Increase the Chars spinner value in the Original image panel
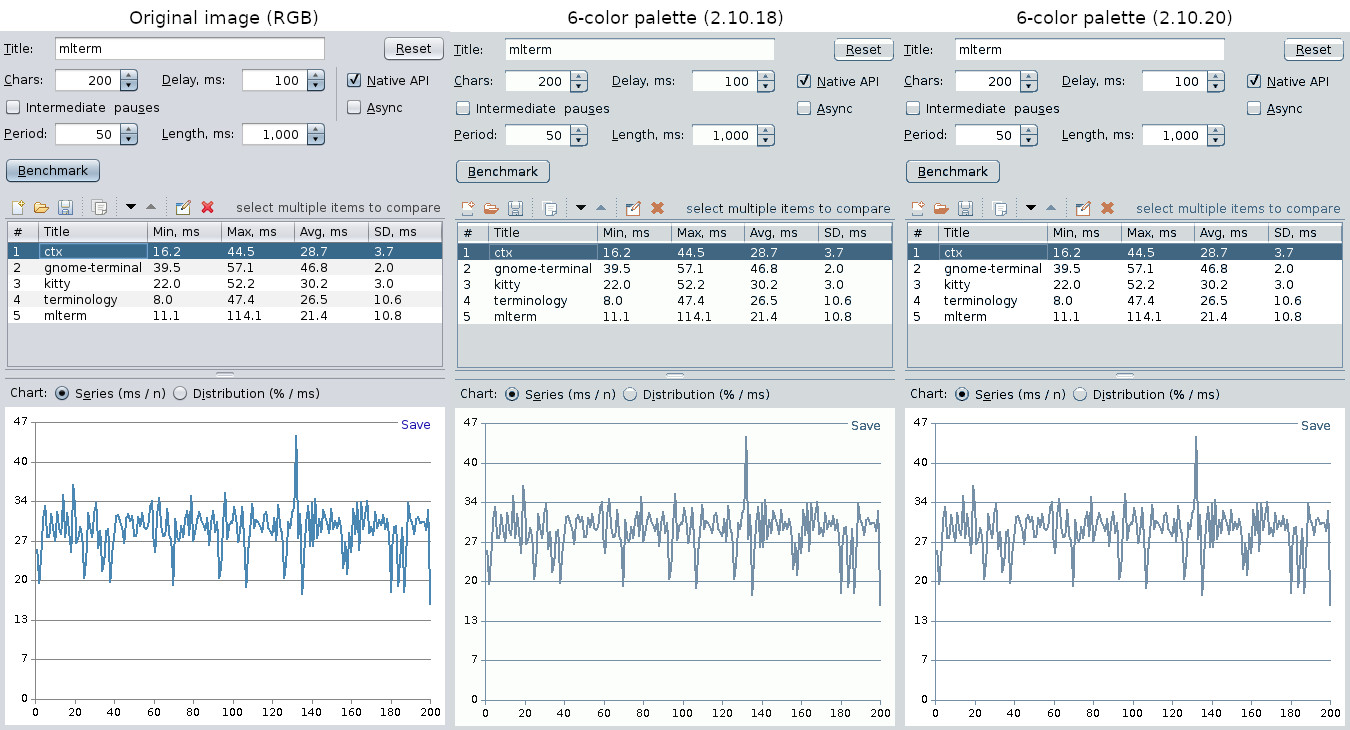 128,76
